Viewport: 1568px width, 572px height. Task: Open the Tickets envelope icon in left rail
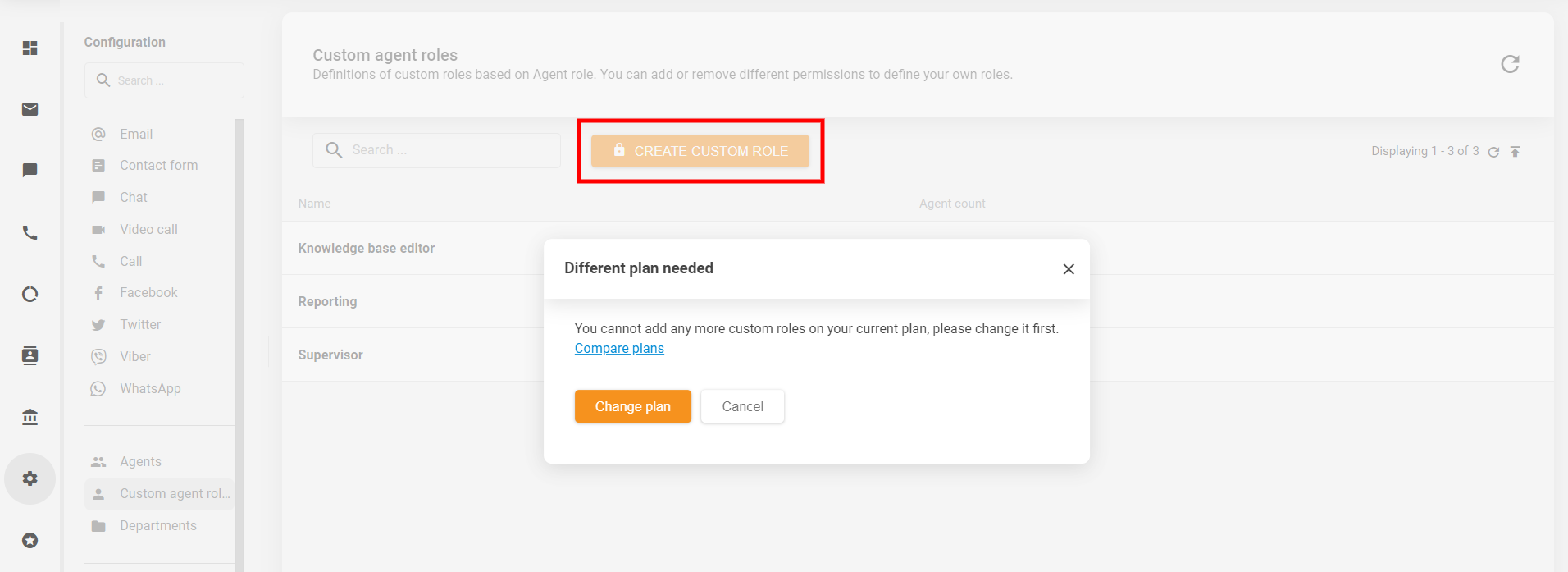coord(30,109)
